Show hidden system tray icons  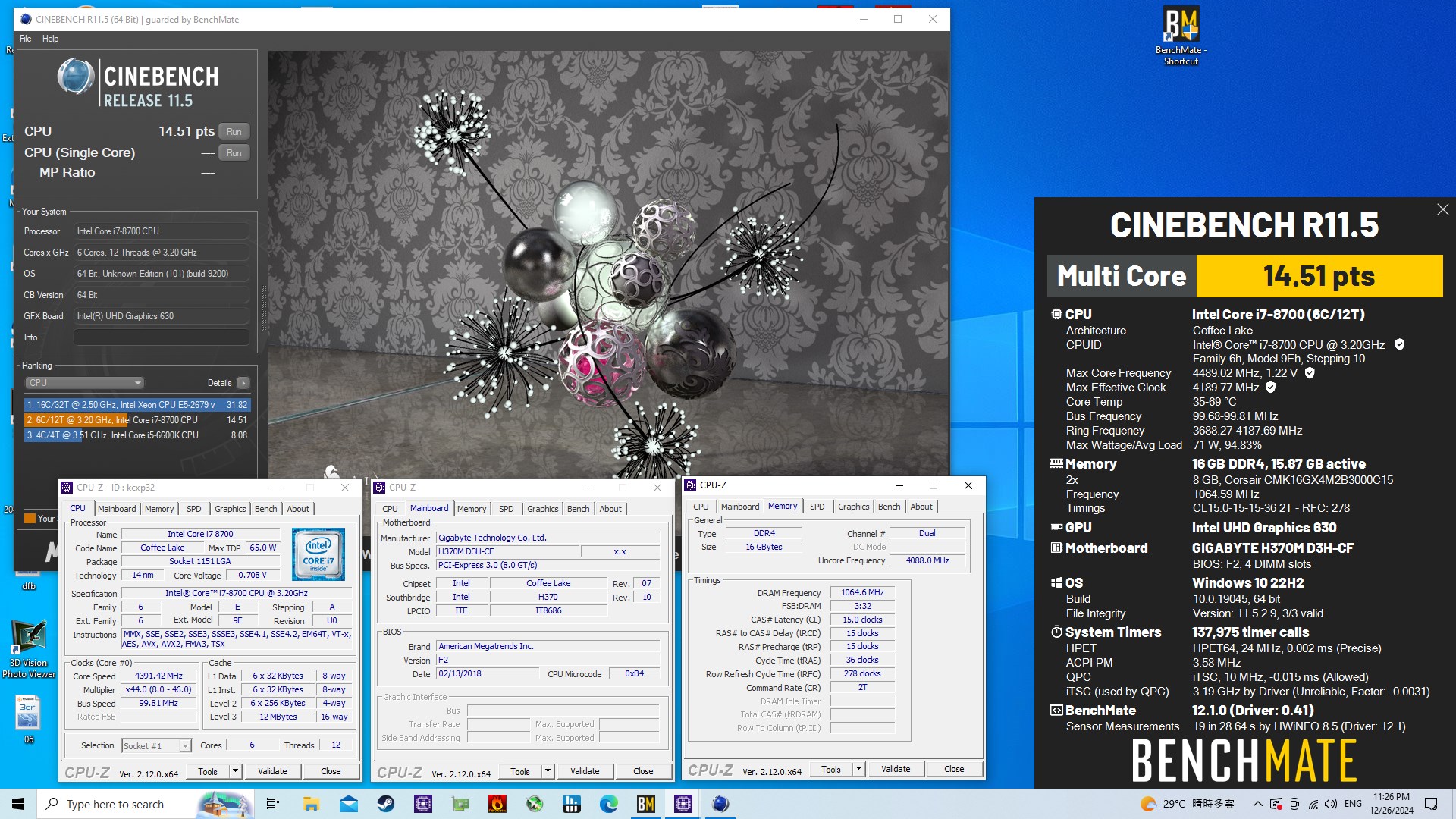(x=1258, y=804)
